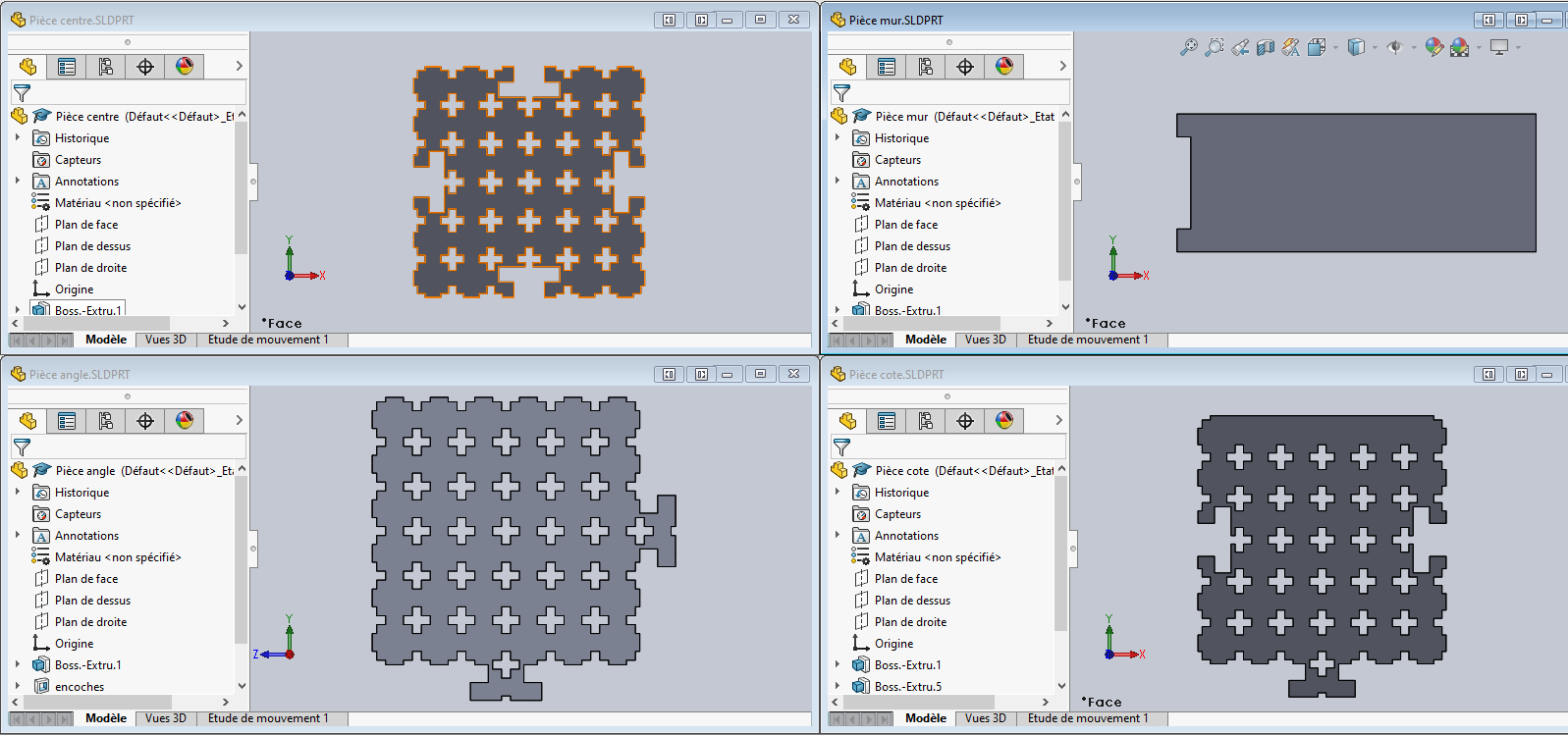Open ConfigurationManager tab in Pièce angle panel
Viewport: 1568px width, 735px height.
tap(106, 421)
